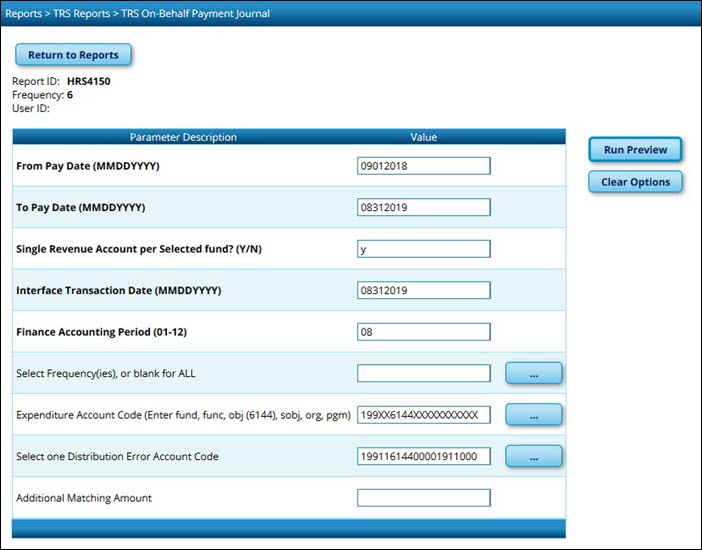
Task: Click the Additional Matching Amount field
Action: pos(423,497)
